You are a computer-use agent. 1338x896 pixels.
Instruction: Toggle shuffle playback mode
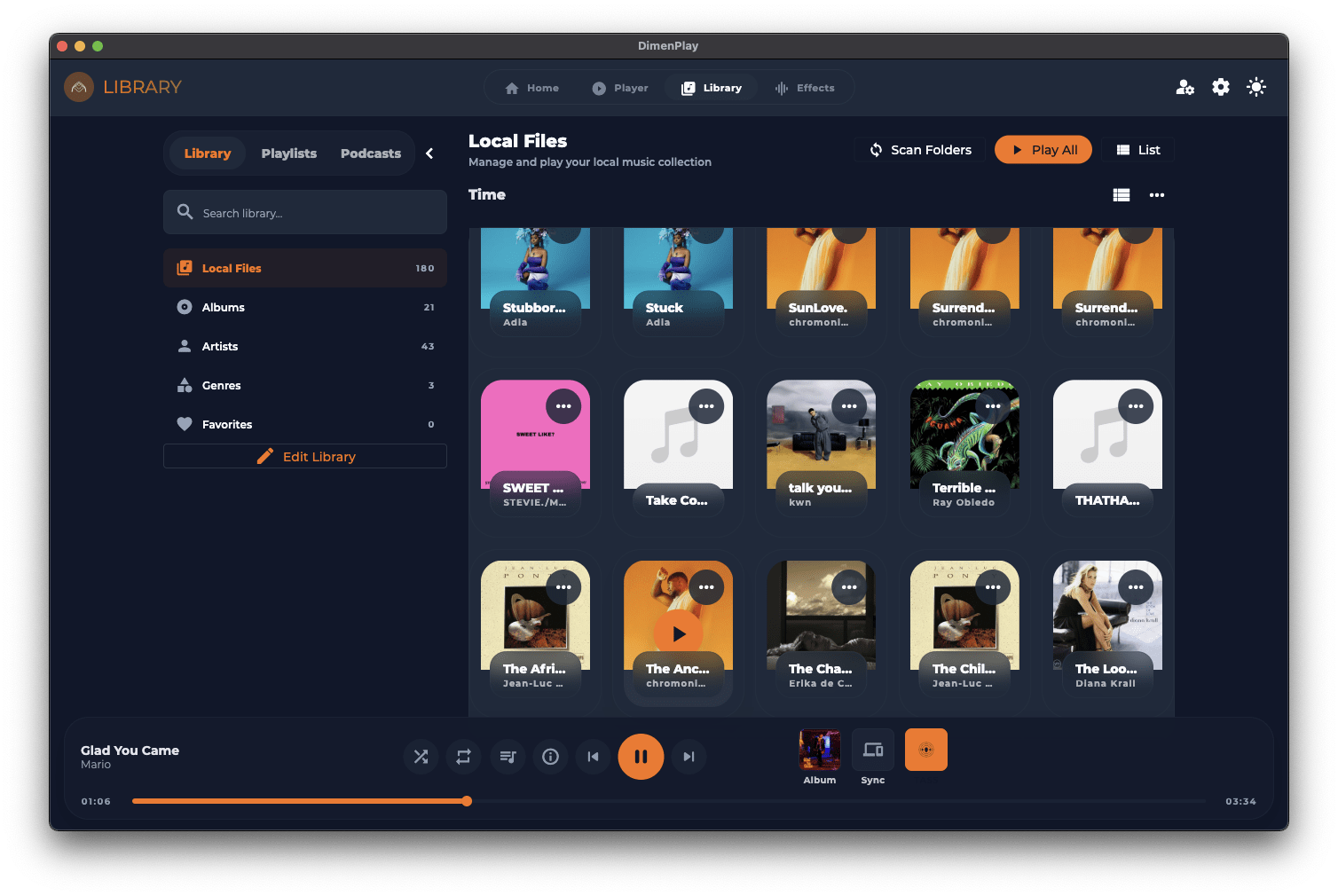pos(421,757)
